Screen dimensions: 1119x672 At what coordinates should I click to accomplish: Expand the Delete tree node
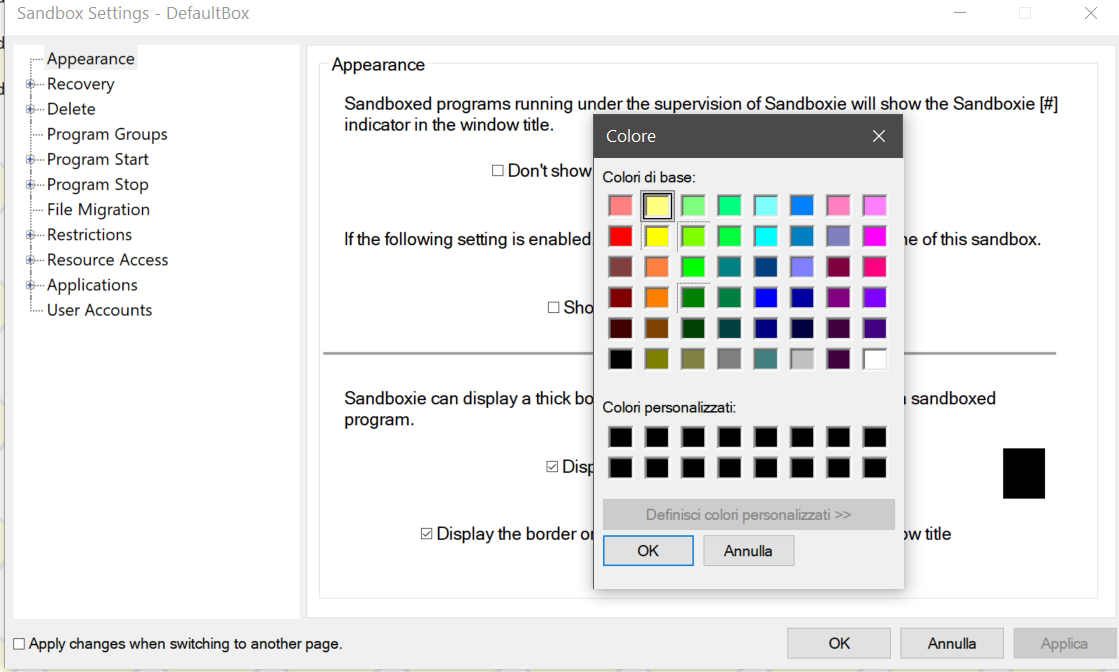pyautogui.click(x=30, y=109)
